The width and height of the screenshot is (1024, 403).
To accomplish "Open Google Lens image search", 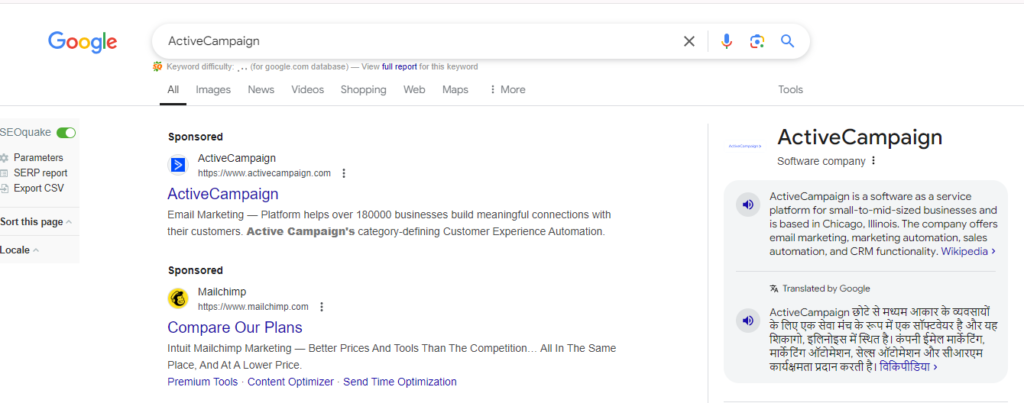I will 757,42.
